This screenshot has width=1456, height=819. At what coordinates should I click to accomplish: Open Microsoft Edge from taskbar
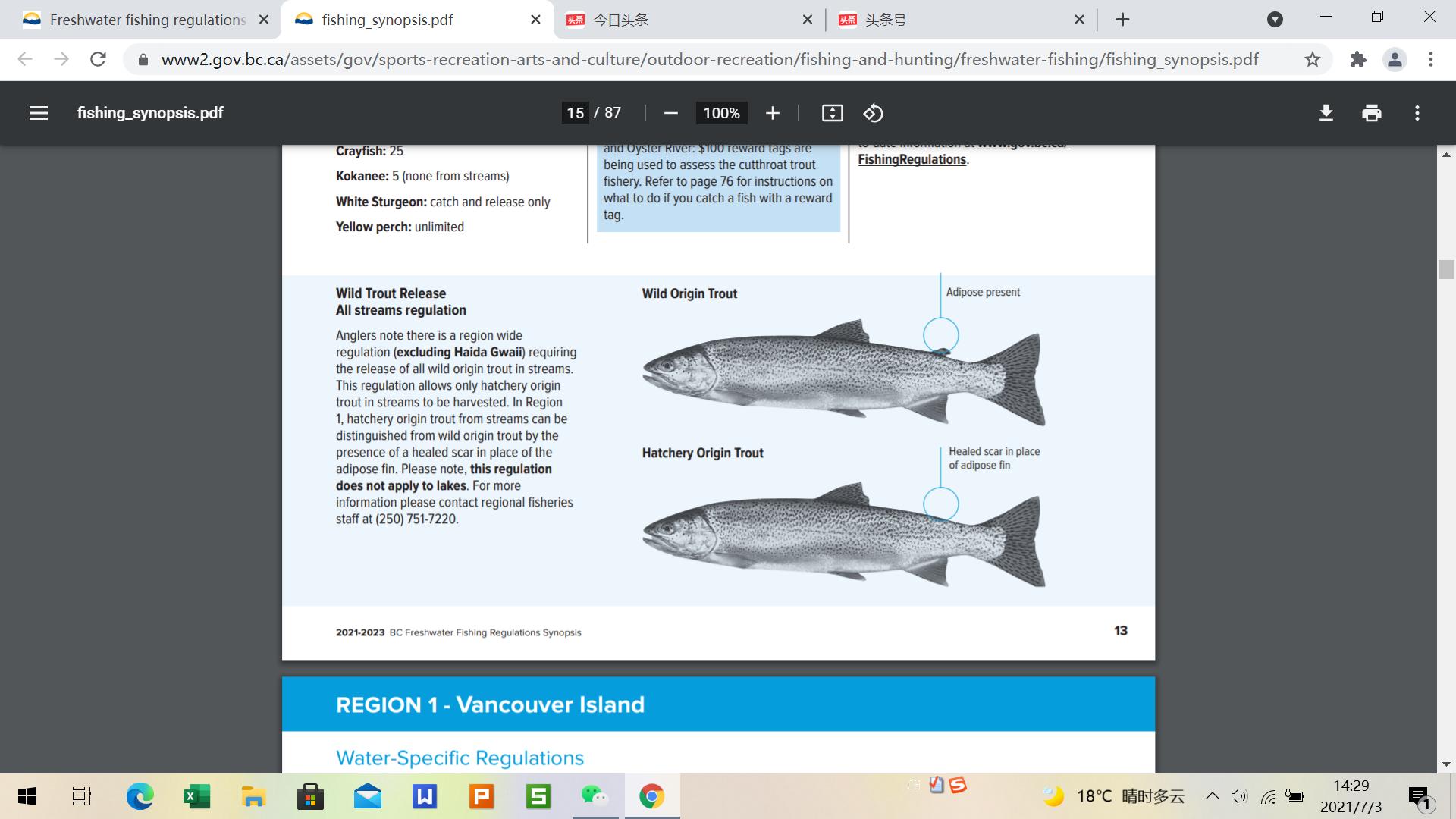click(x=140, y=796)
